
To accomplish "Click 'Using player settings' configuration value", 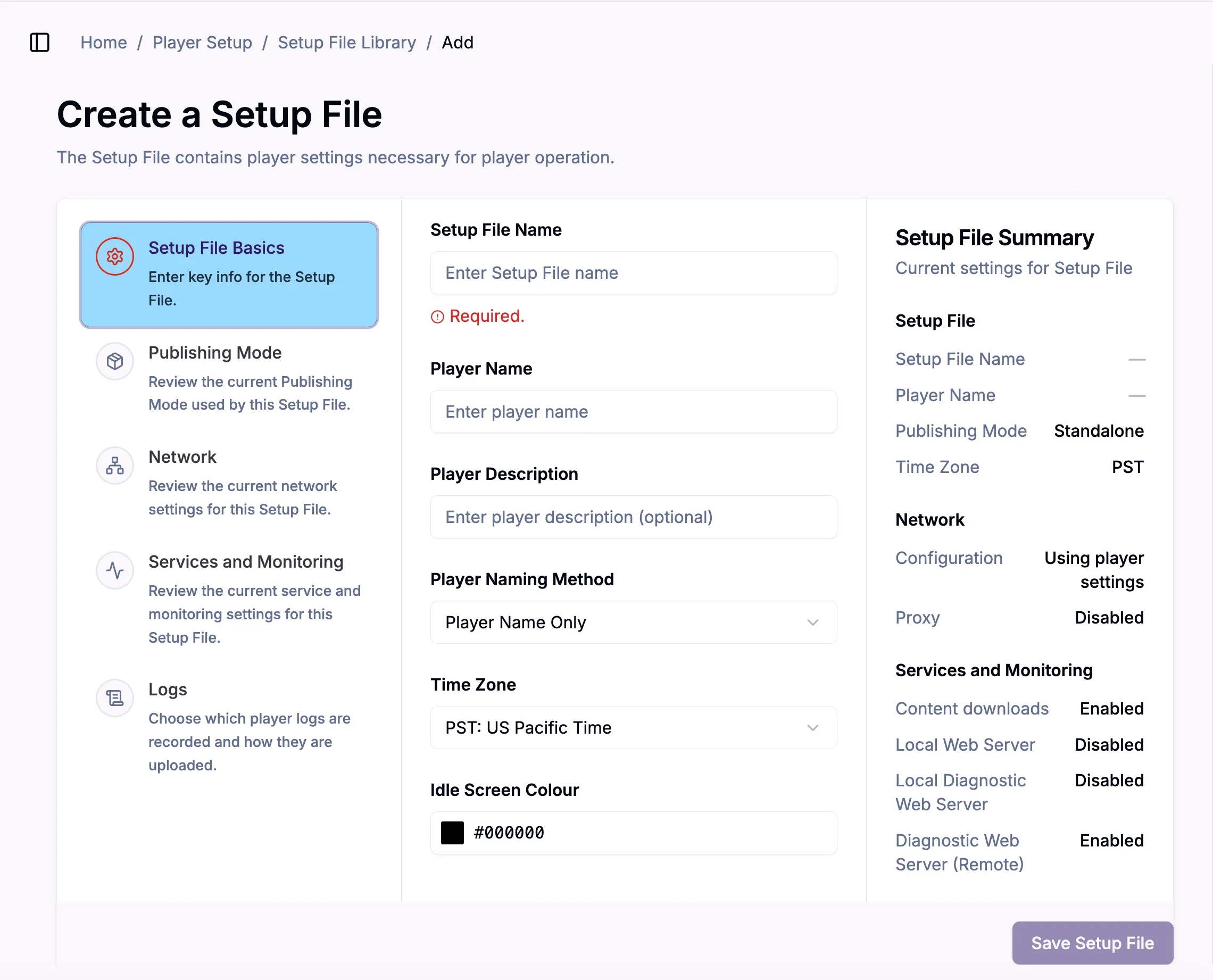I will [x=1094, y=570].
